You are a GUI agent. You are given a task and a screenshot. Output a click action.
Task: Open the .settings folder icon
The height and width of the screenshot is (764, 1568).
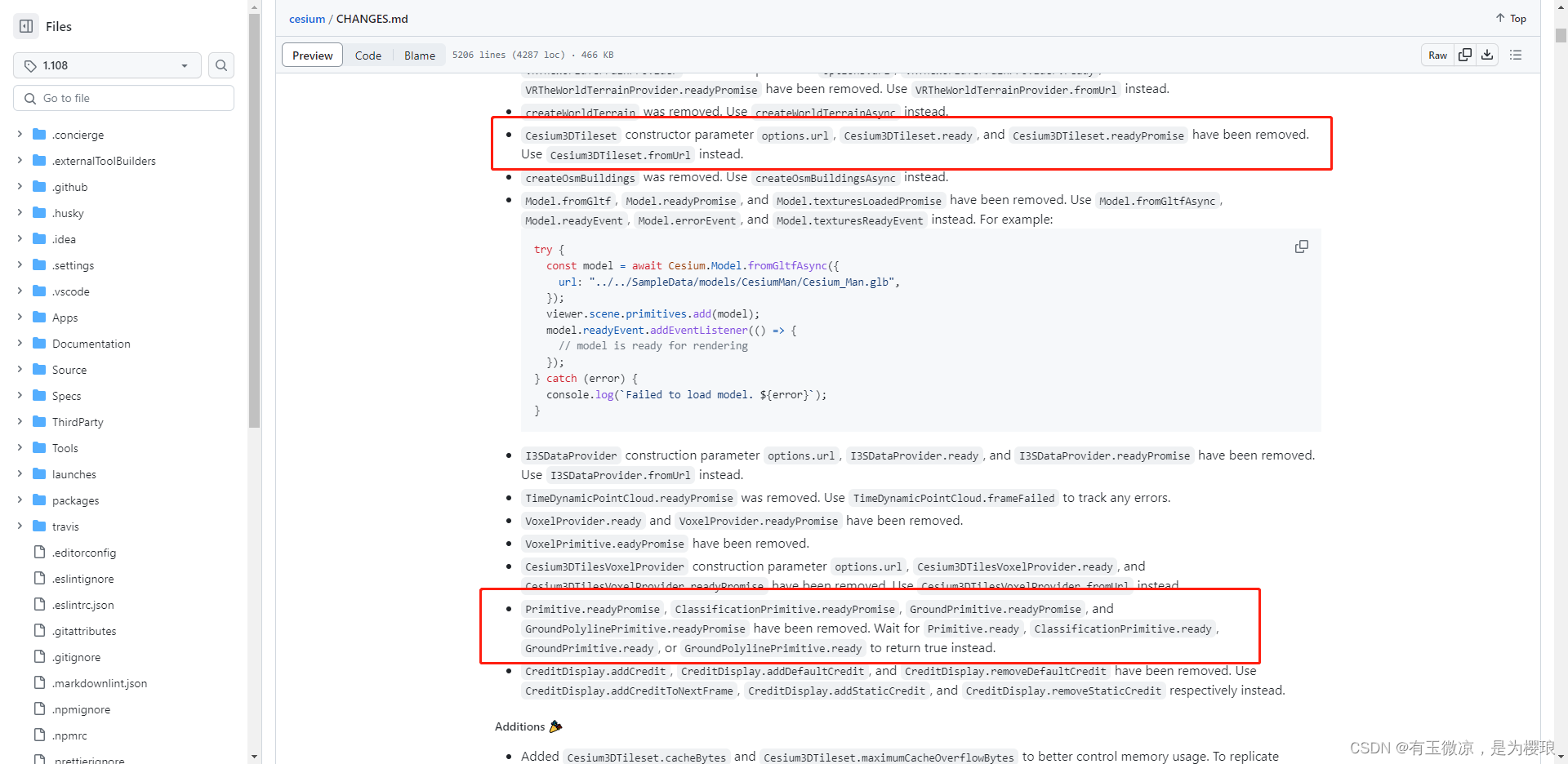[x=39, y=264]
